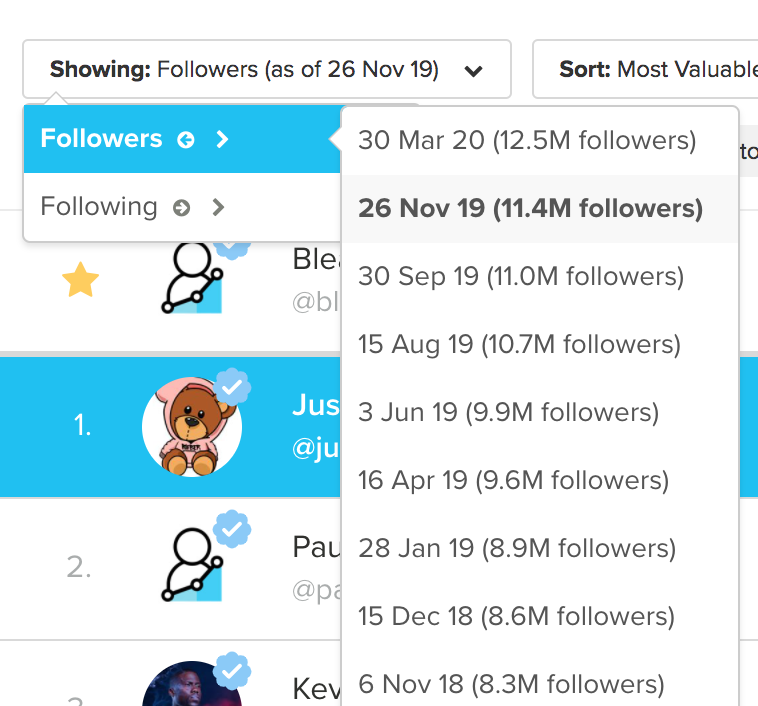Viewport: 758px width, 706px height.
Task: Click the Followers left-arrow circle icon
Action: click(186, 140)
